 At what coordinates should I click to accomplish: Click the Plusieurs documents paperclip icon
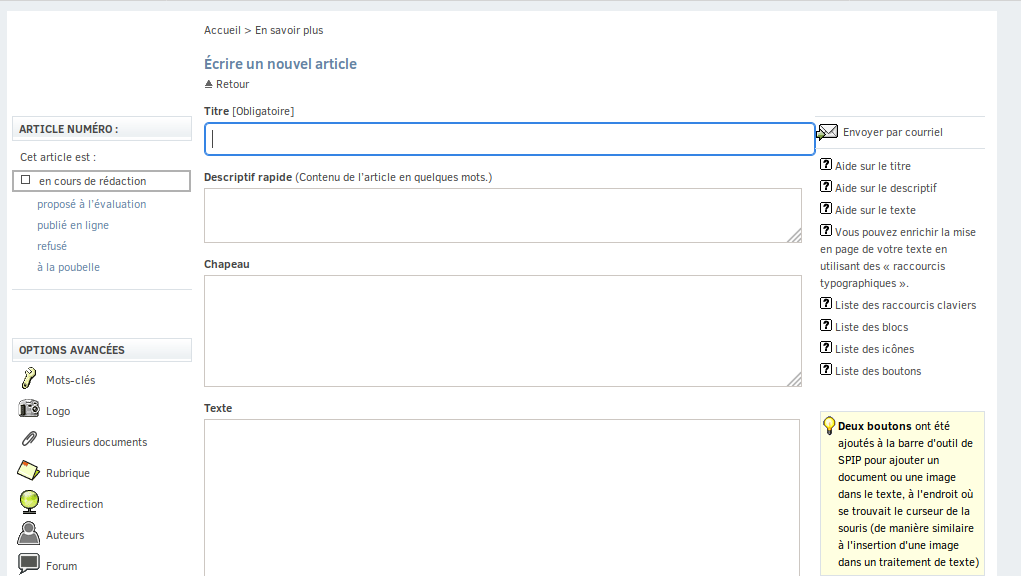point(29,439)
